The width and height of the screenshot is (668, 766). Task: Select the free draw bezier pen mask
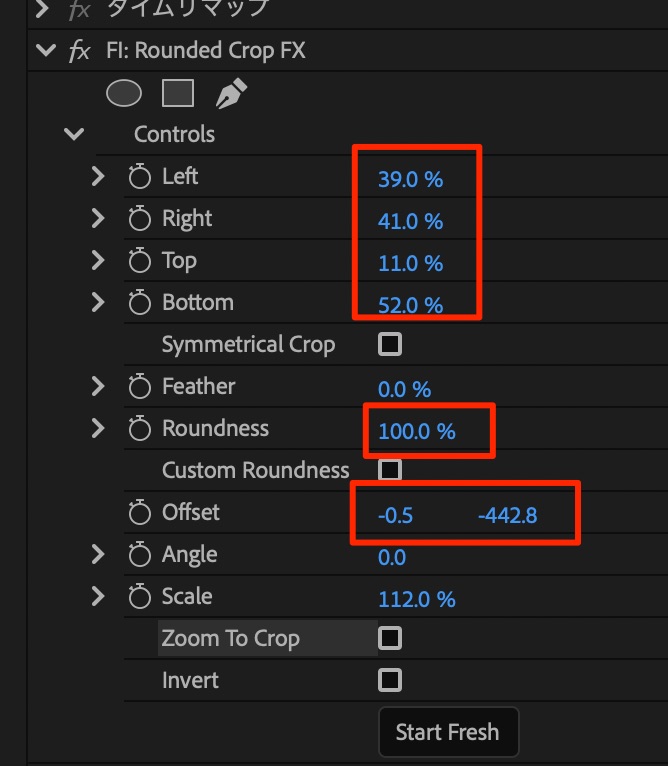[230, 94]
